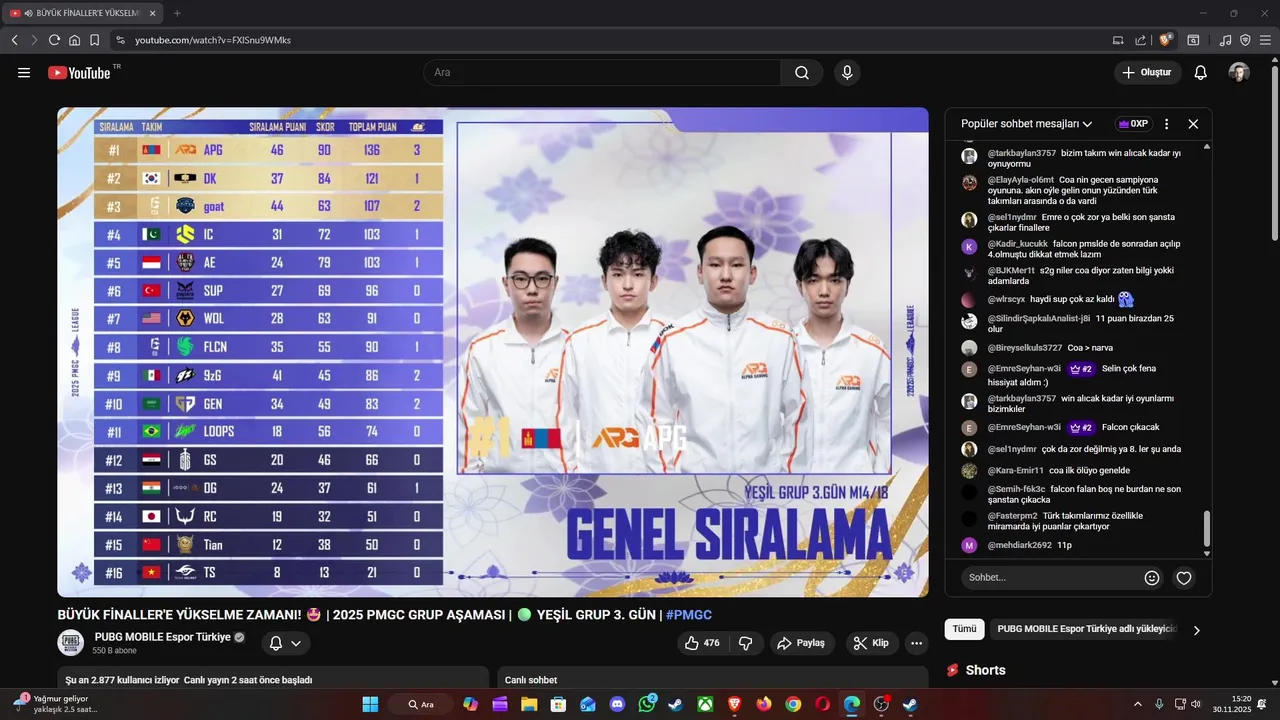Open the browser main menu icon
The height and width of the screenshot is (720, 1280).
(x=1265, y=40)
